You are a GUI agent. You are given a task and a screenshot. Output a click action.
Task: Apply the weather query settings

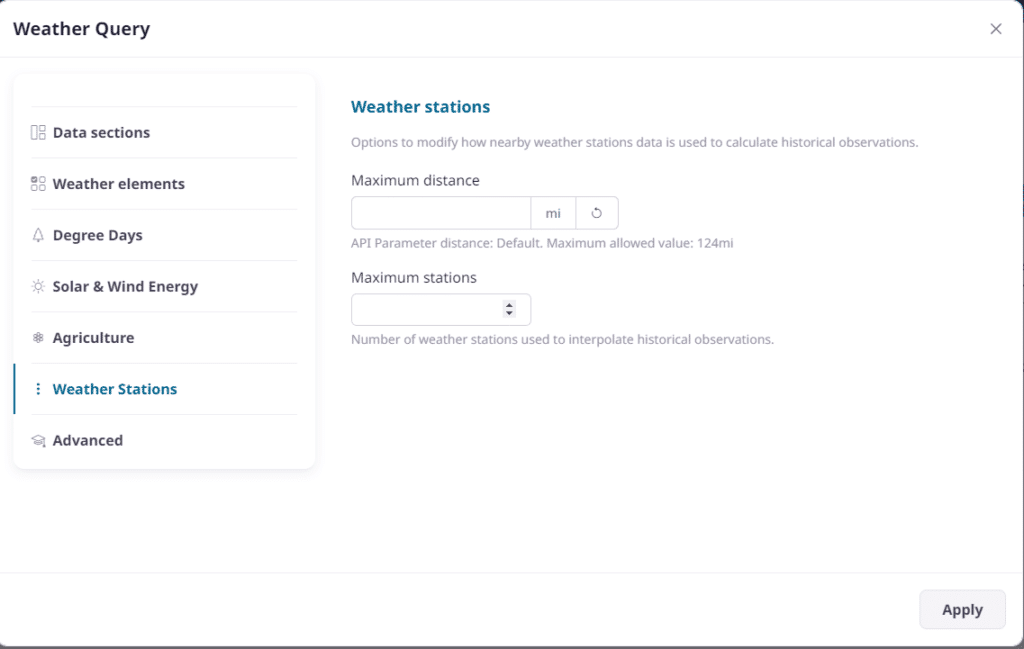pyautogui.click(x=961, y=609)
